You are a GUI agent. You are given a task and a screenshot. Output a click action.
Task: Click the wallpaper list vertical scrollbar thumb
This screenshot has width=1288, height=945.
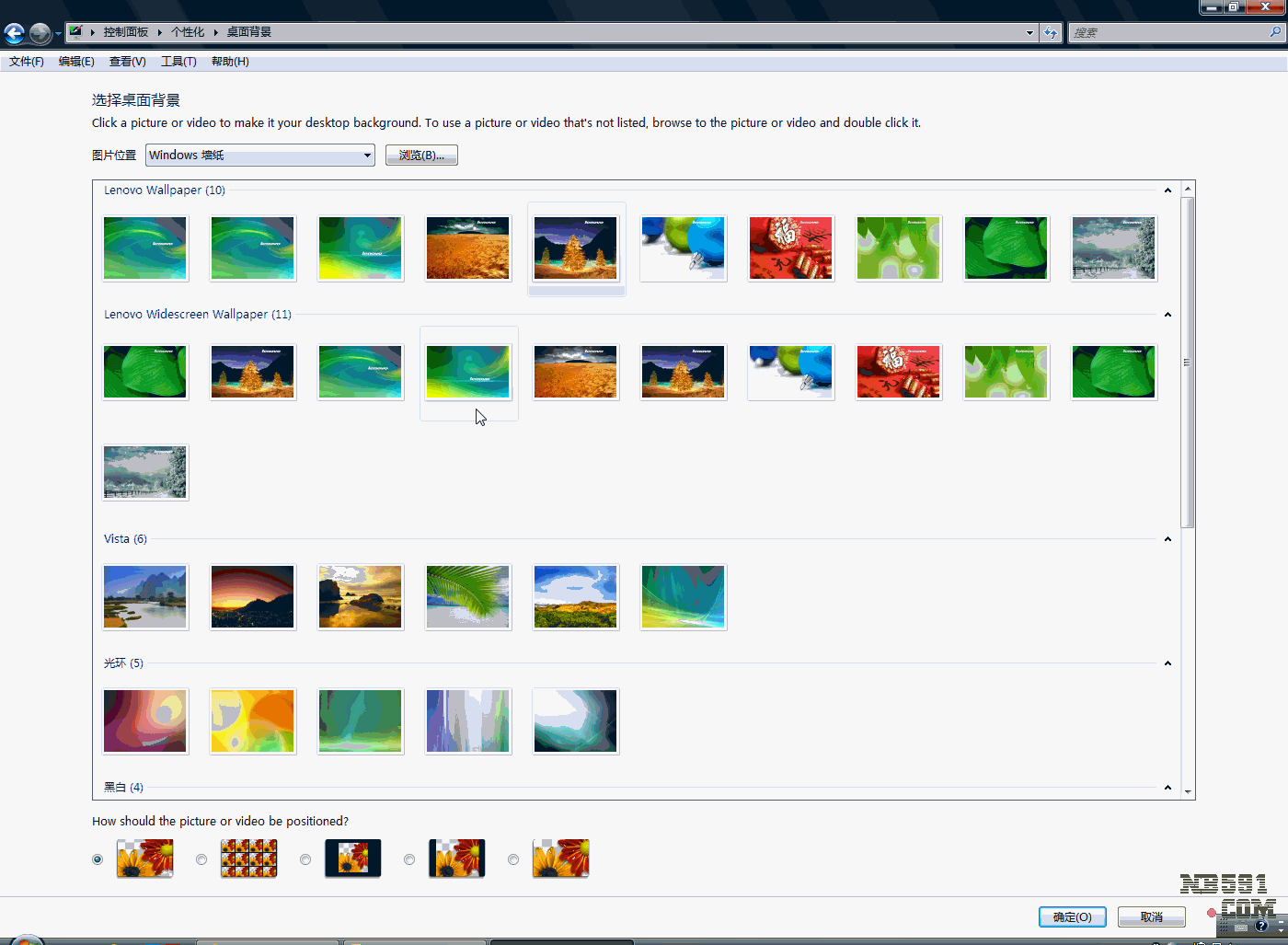click(x=1188, y=363)
